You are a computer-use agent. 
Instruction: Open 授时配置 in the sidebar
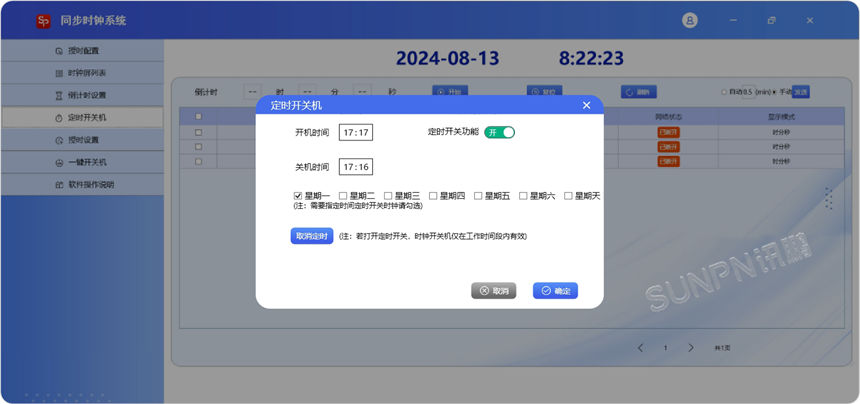coord(82,50)
